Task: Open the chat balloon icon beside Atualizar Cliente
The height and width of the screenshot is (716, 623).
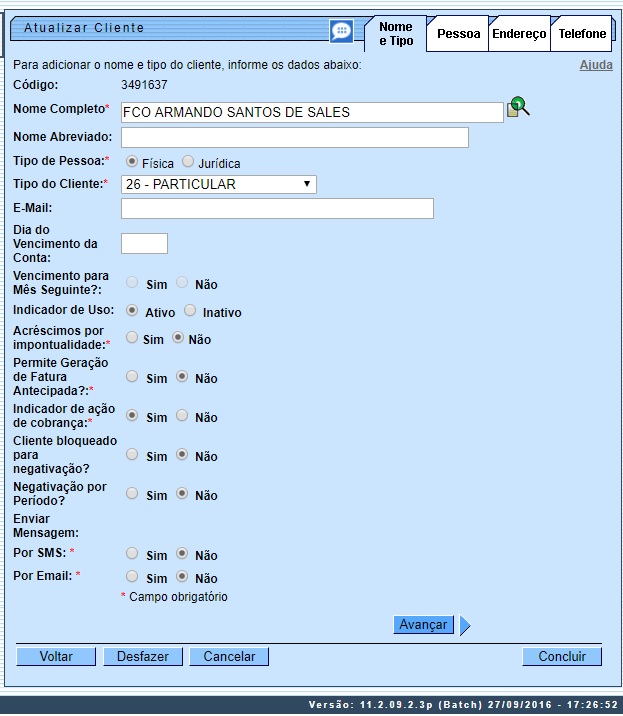Action: [x=341, y=32]
